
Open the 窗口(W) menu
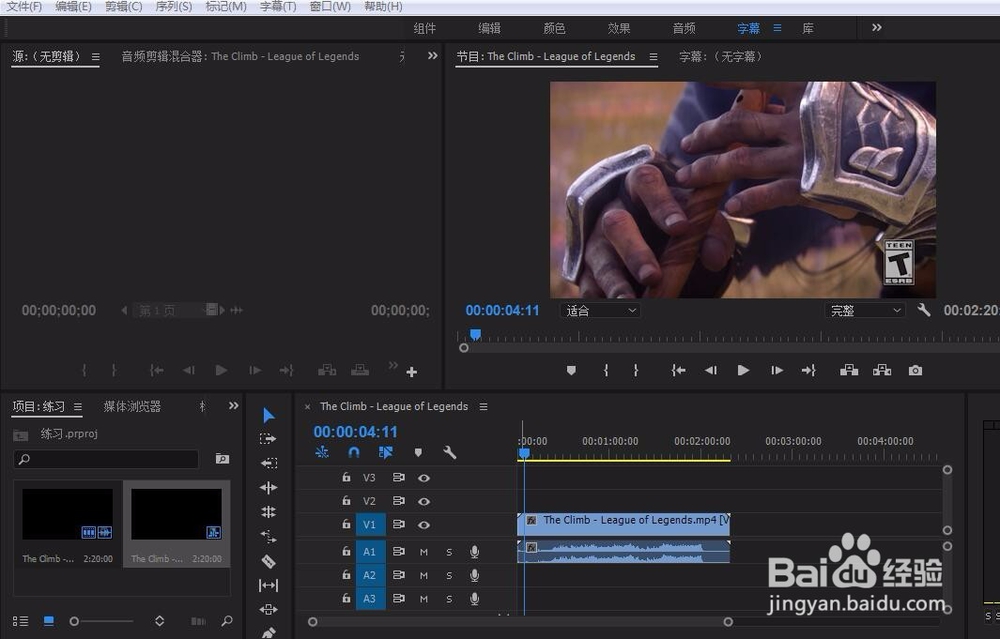coord(330,6)
